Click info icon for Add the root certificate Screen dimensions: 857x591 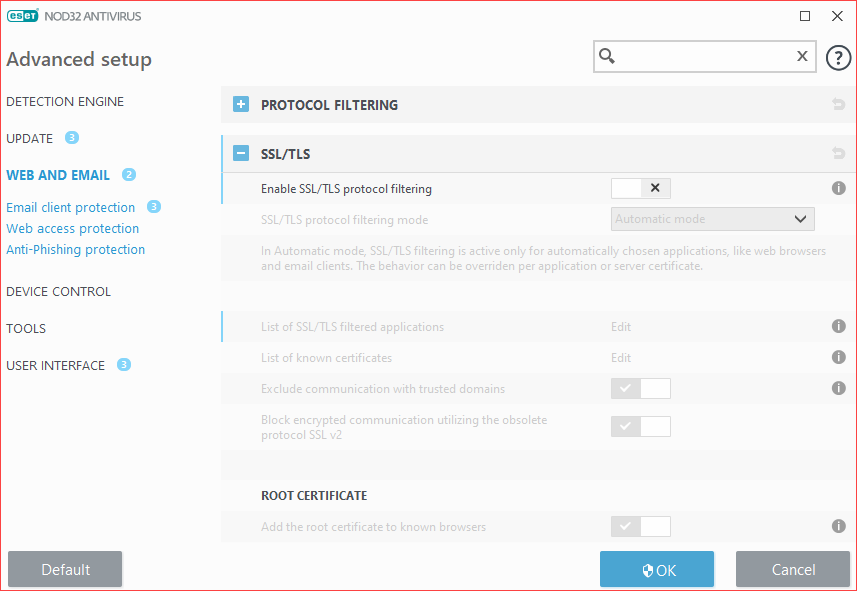(x=839, y=526)
